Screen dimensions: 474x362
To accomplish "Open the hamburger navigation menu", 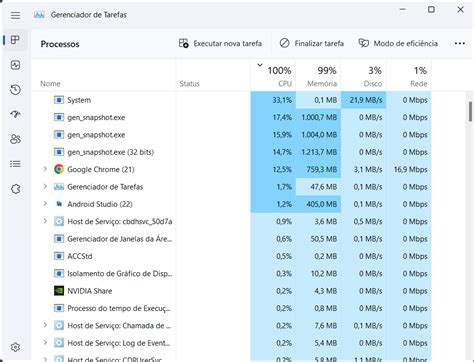I will pos(15,15).
